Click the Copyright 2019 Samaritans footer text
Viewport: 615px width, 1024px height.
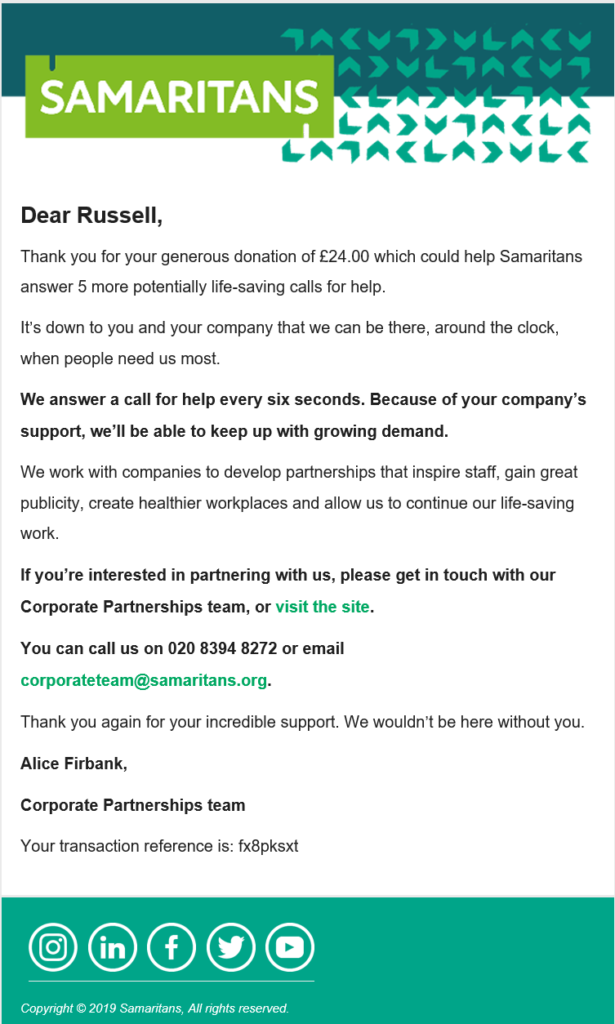(155, 1008)
